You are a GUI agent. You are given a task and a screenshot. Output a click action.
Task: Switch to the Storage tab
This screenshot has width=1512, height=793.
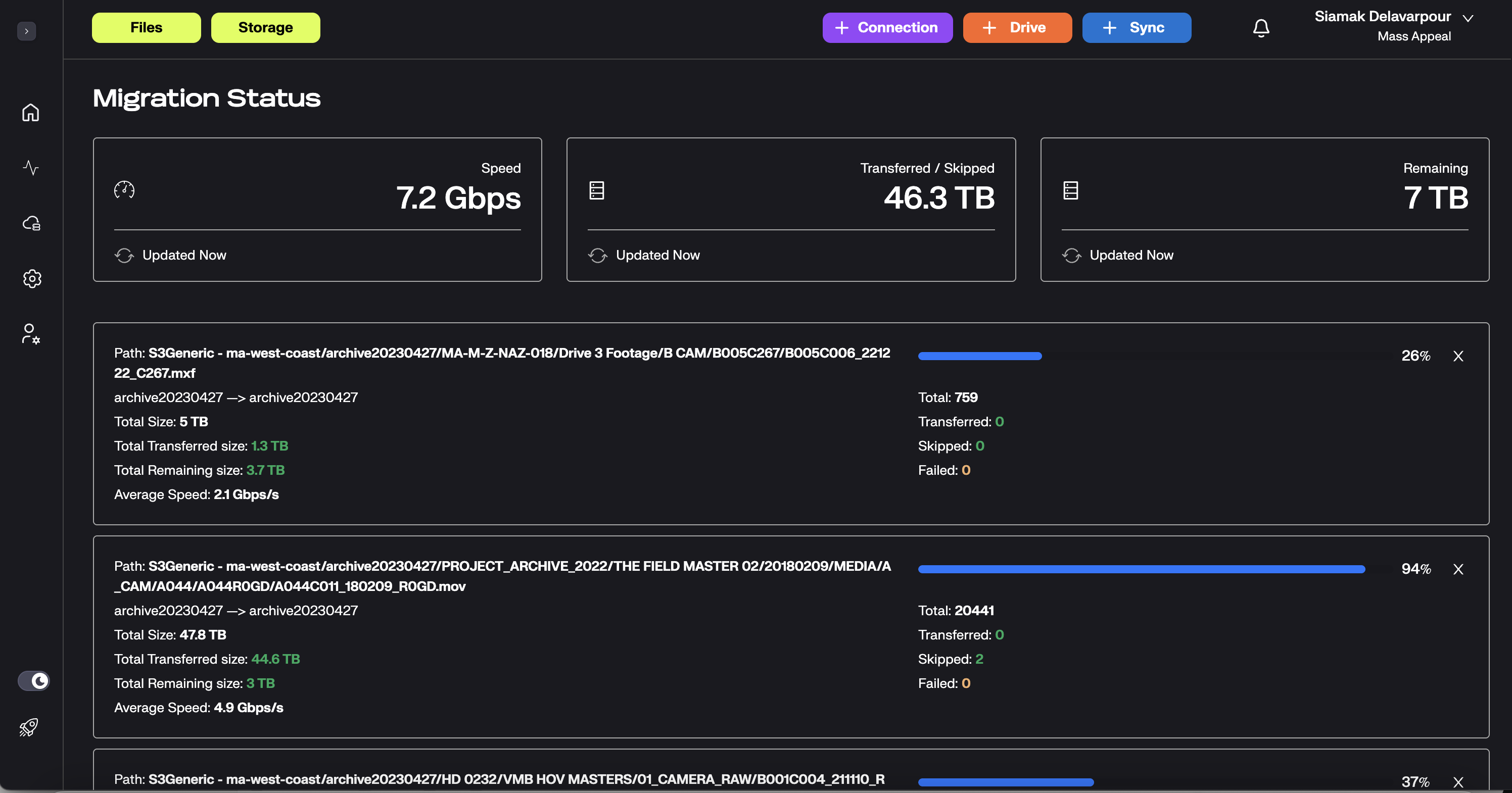coord(265,28)
